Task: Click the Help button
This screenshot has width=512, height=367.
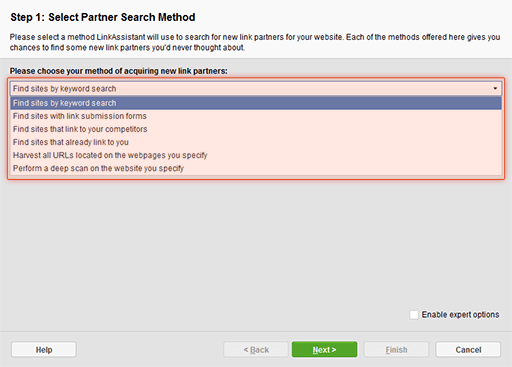Action: pyautogui.click(x=44, y=349)
